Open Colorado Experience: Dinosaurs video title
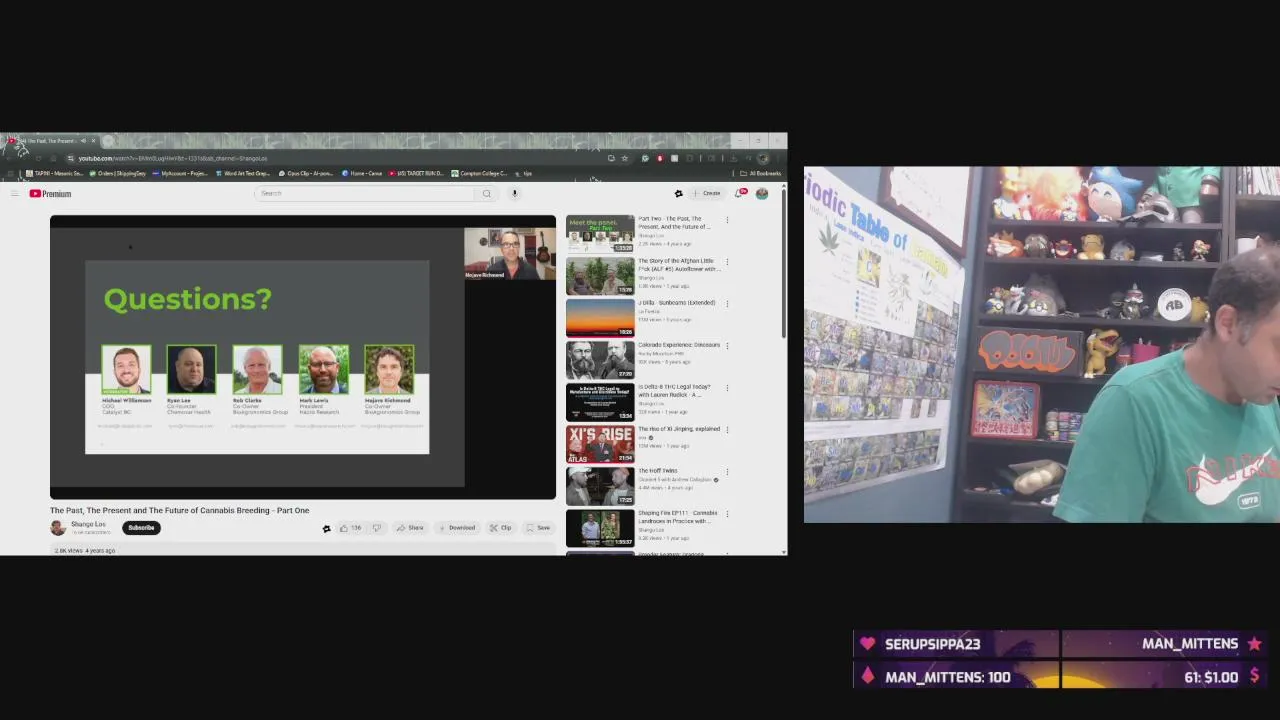 pyautogui.click(x=679, y=345)
